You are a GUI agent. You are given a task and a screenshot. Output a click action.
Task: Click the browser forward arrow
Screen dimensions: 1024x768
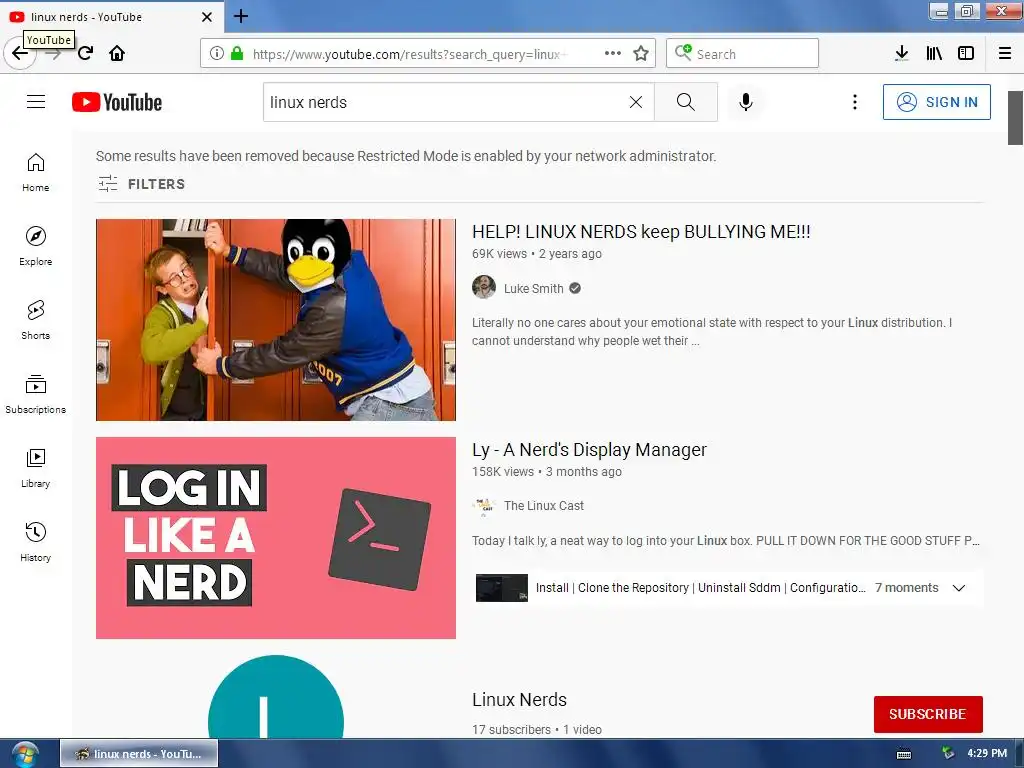(x=54, y=54)
